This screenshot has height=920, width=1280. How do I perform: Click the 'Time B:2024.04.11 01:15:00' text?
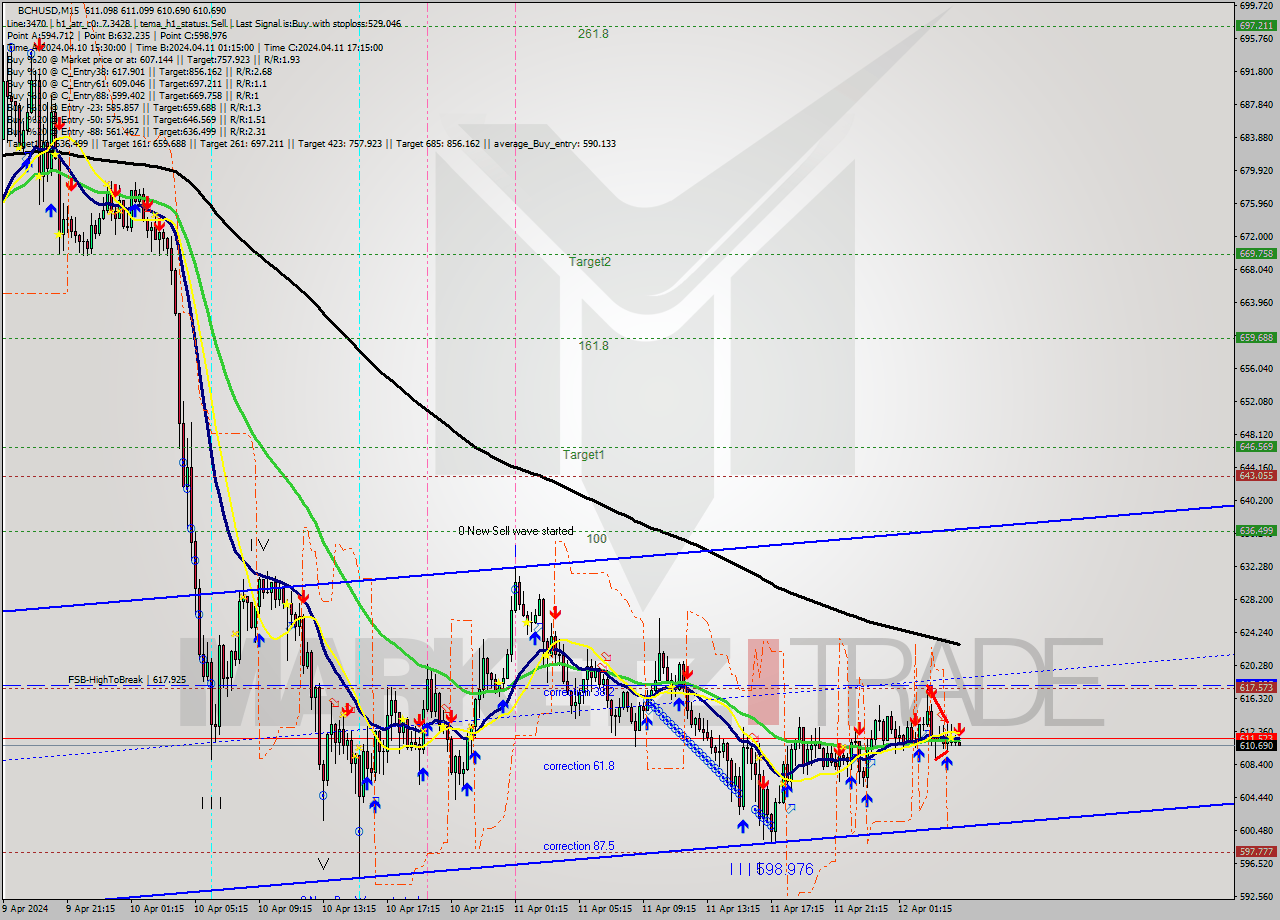[194, 47]
